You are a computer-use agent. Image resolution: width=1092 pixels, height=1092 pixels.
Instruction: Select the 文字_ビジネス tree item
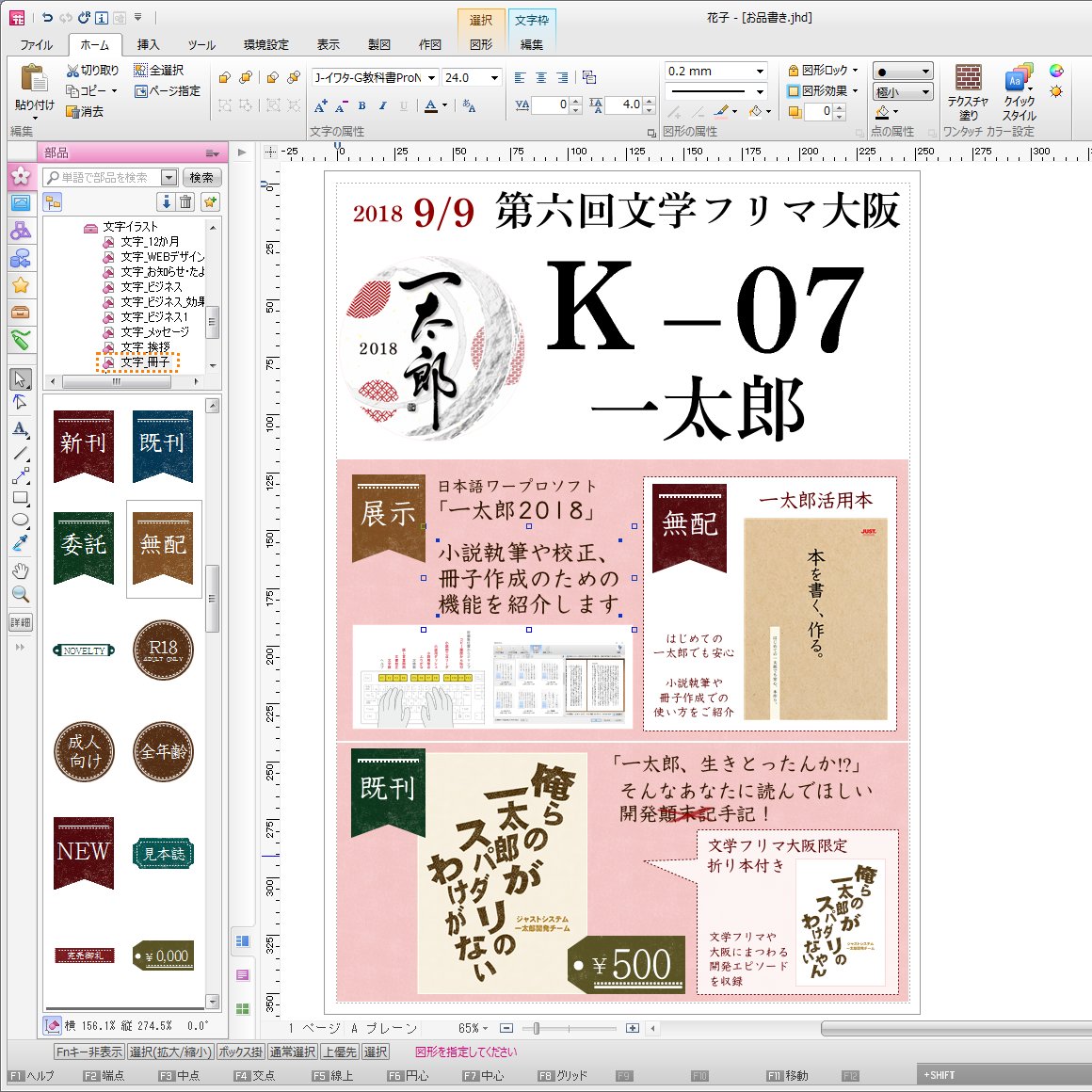point(152,287)
